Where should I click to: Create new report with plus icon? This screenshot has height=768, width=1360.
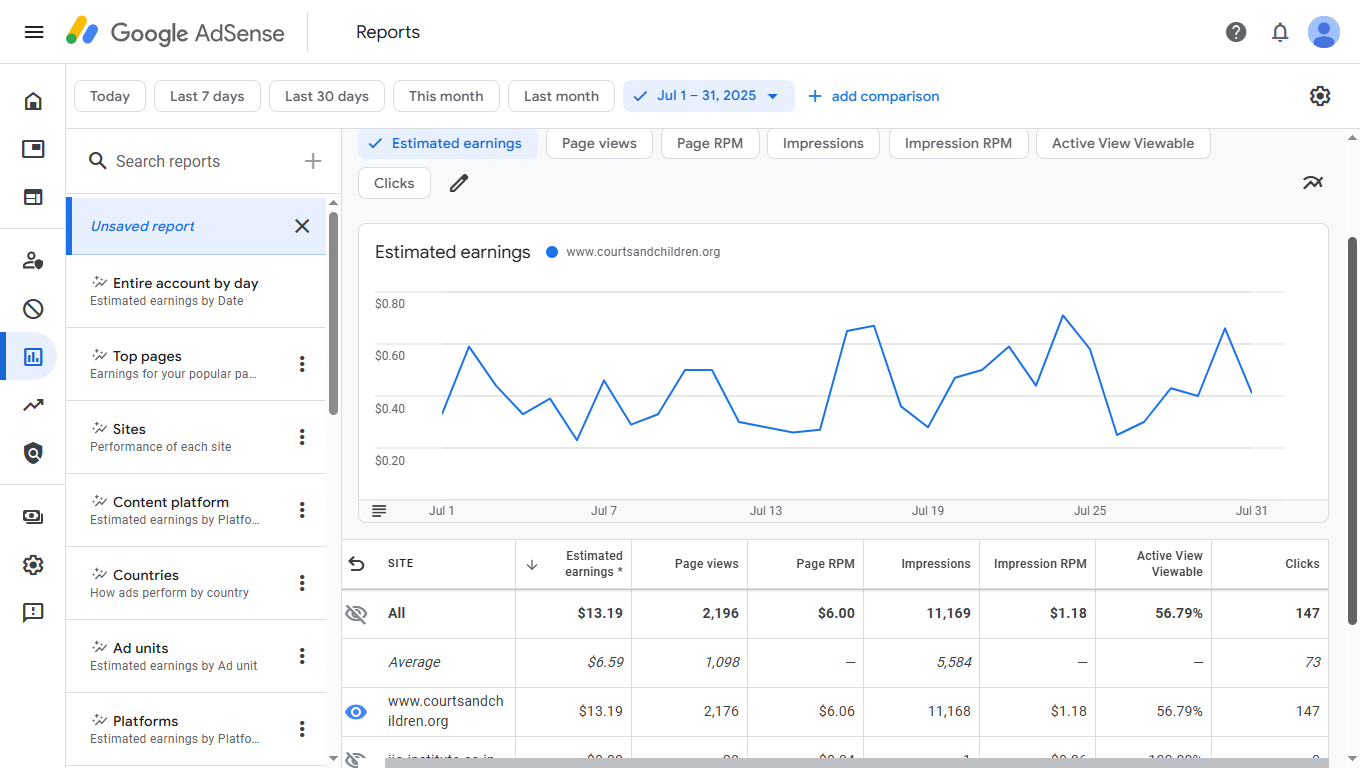[313, 161]
